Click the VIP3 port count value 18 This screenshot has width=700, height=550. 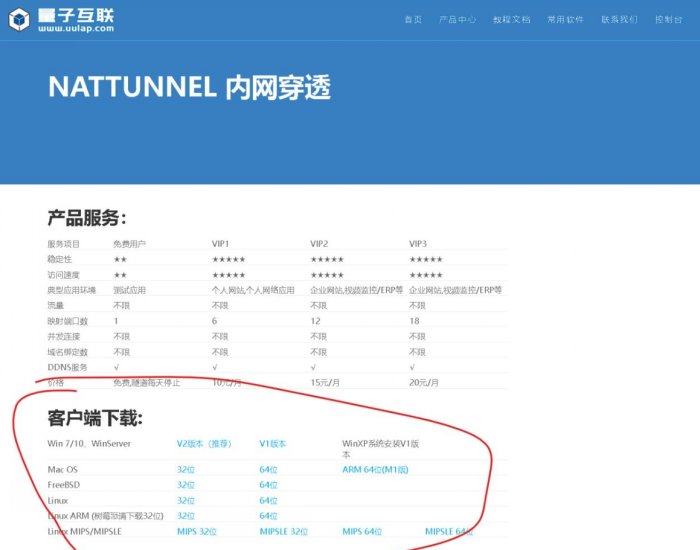(x=414, y=321)
